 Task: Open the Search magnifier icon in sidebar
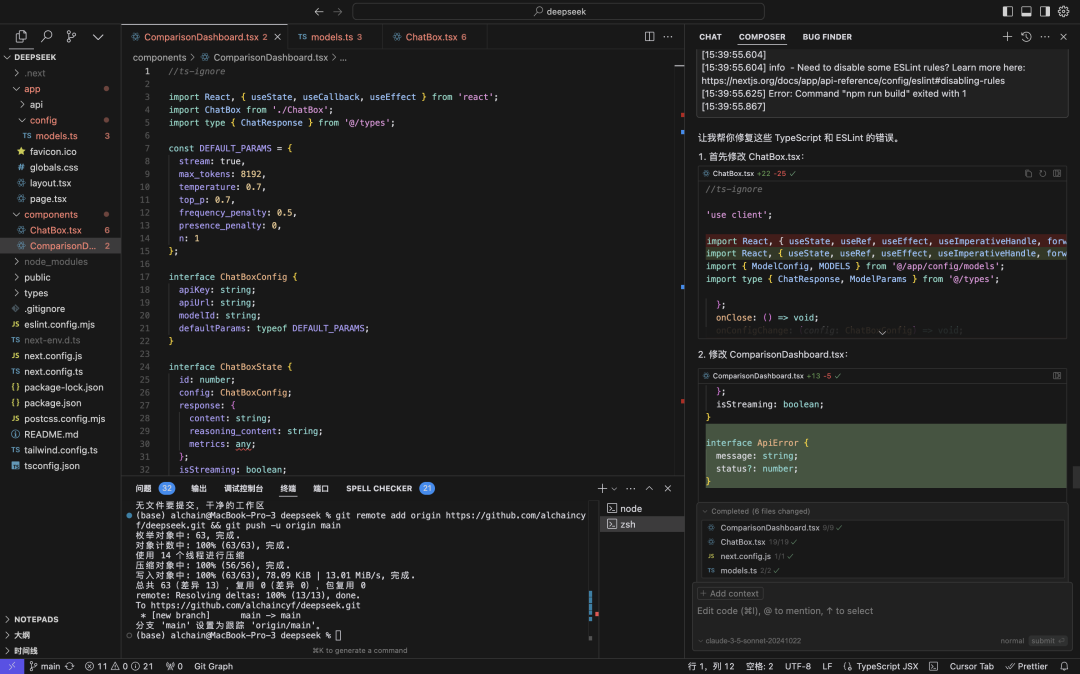tap(46, 36)
